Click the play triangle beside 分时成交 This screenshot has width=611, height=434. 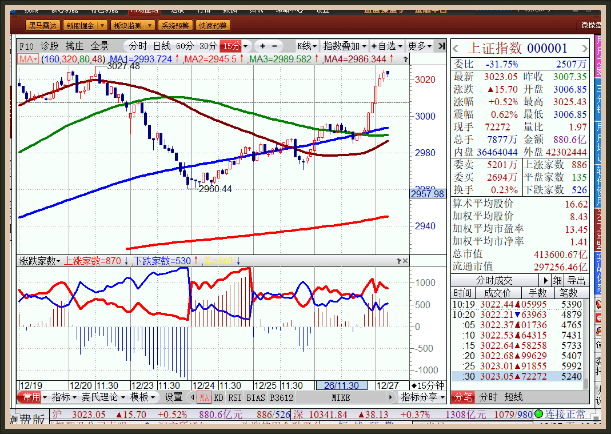click(x=545, y=280)
